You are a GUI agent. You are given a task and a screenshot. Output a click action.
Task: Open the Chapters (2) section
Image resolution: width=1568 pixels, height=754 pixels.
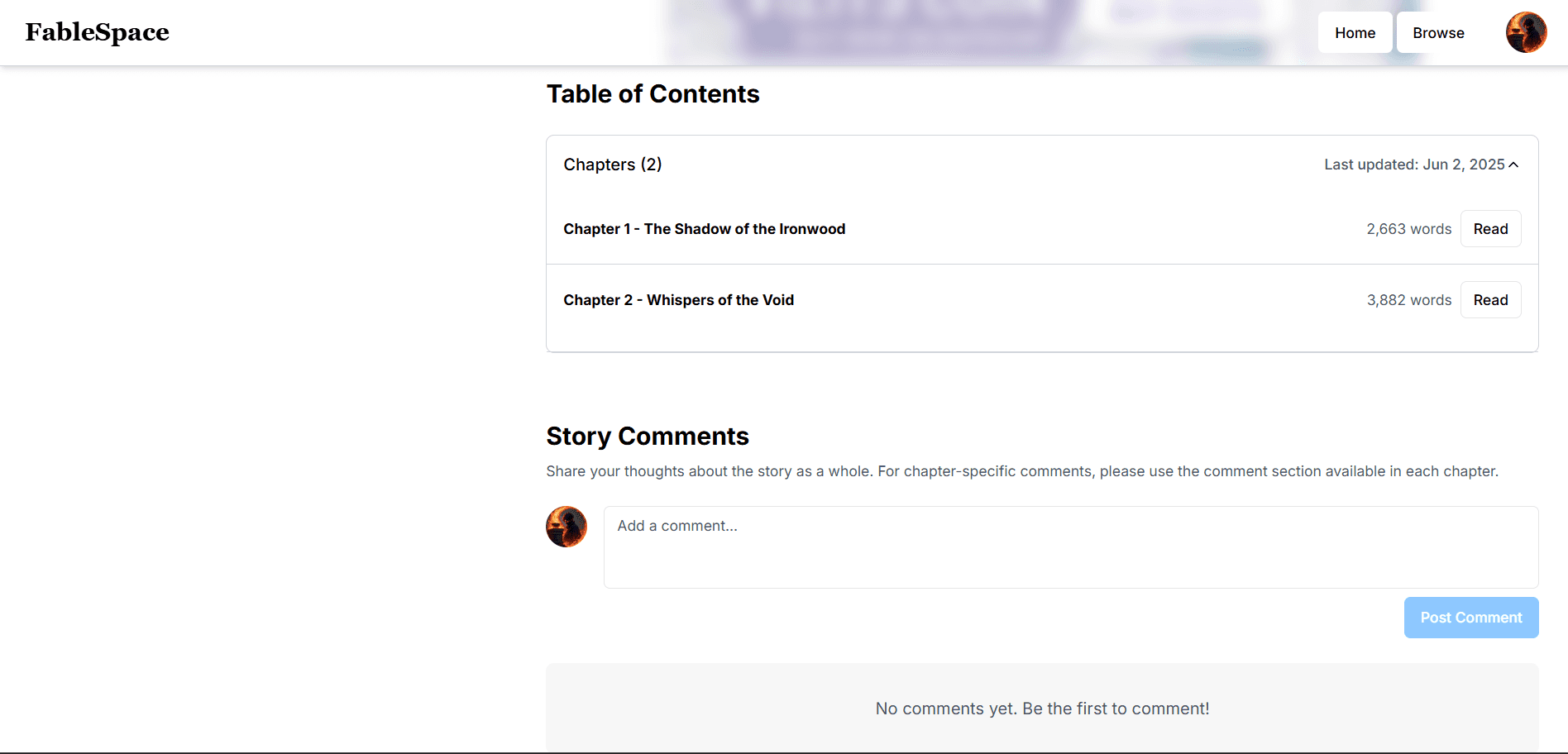pyautogui.click(x=612, y=165)
